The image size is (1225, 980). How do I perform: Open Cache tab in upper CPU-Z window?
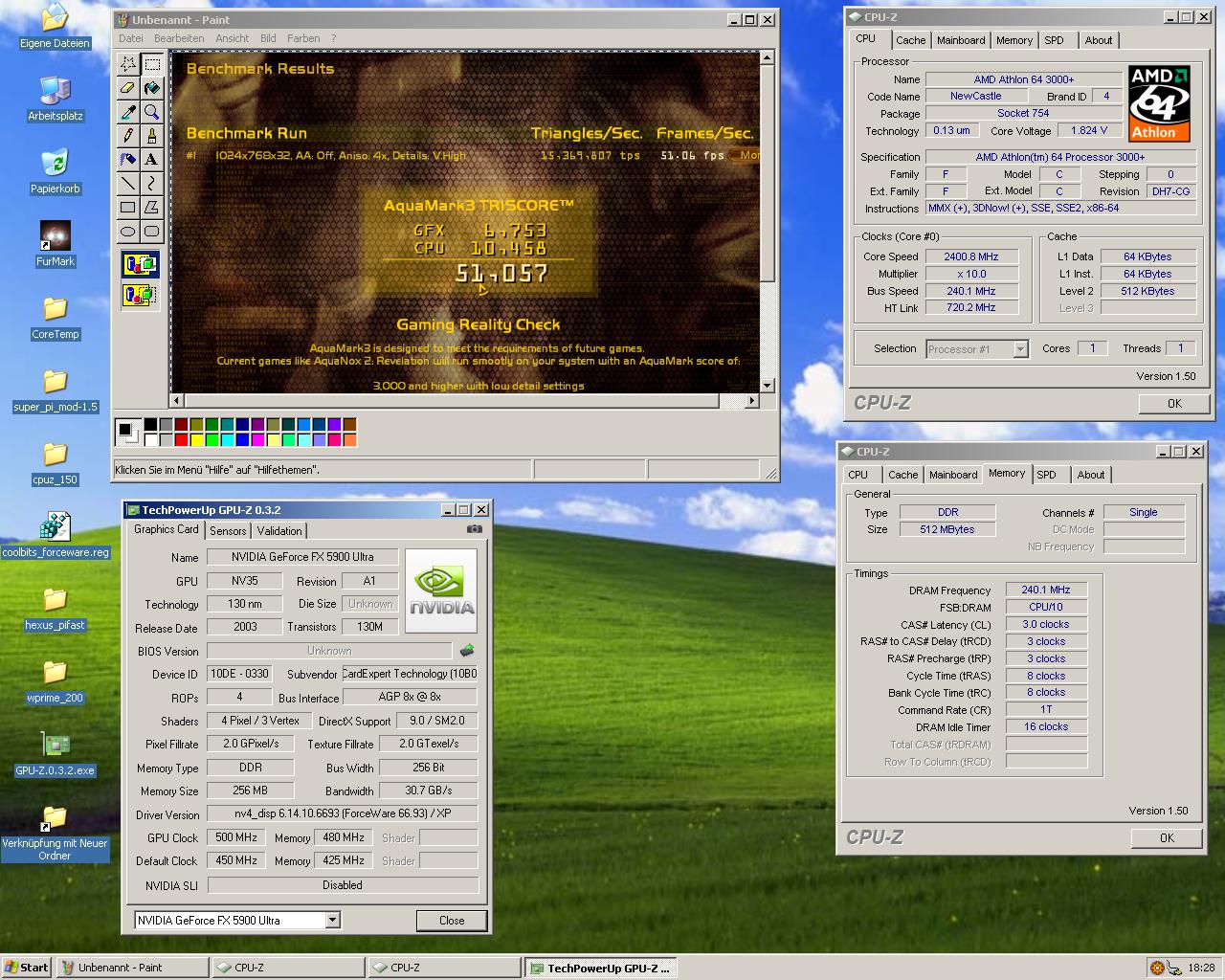(910, 40)
